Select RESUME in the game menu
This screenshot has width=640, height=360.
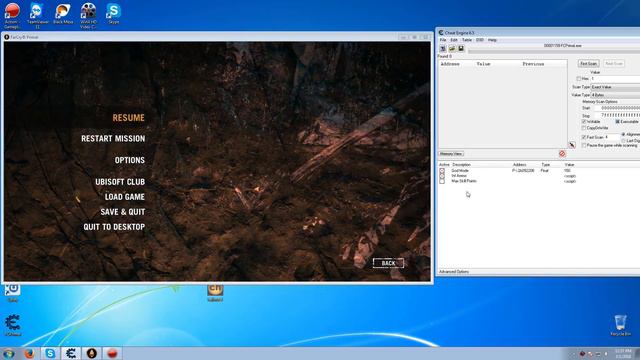click(x=129, y=118)
